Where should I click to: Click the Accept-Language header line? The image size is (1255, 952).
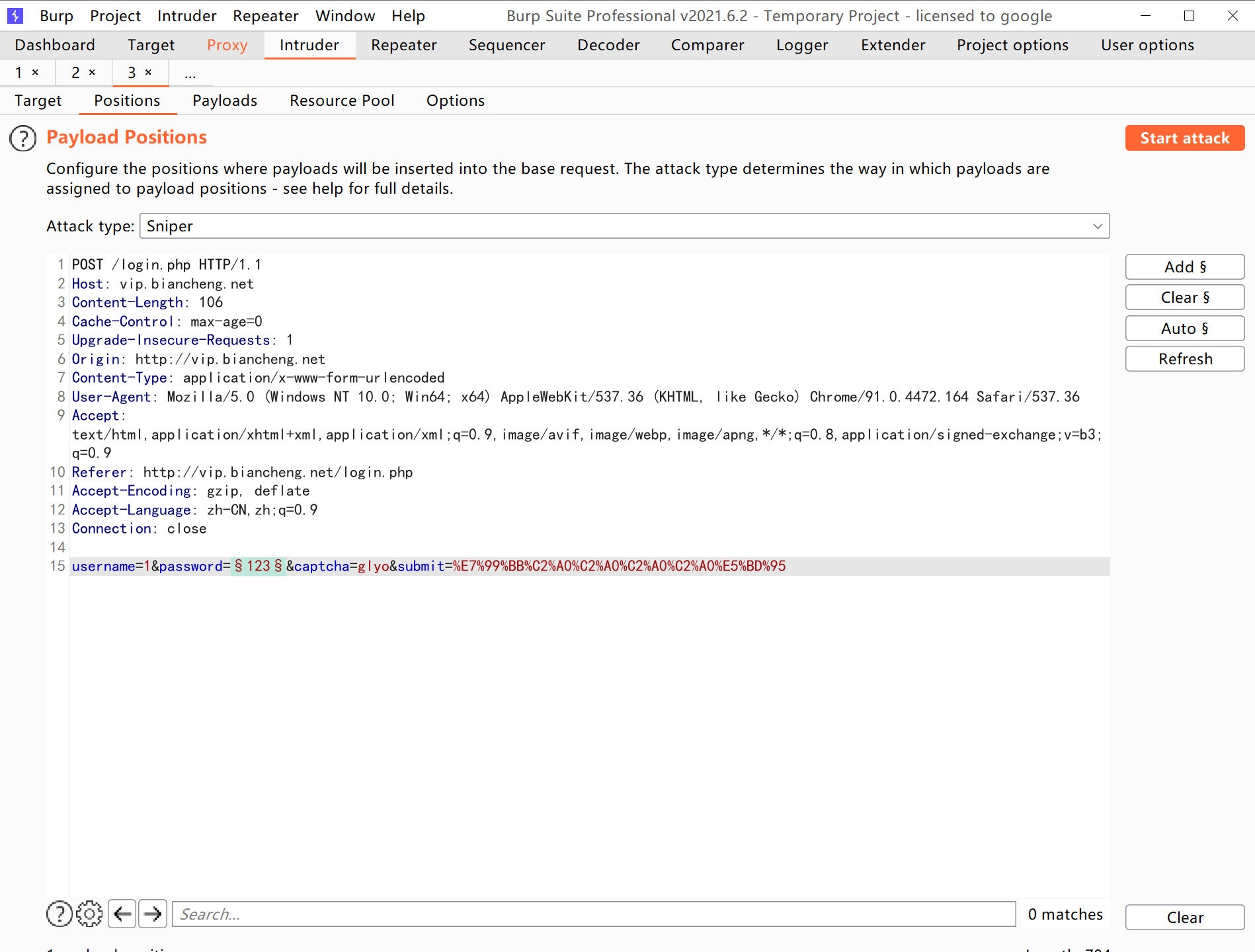(195, 510)
